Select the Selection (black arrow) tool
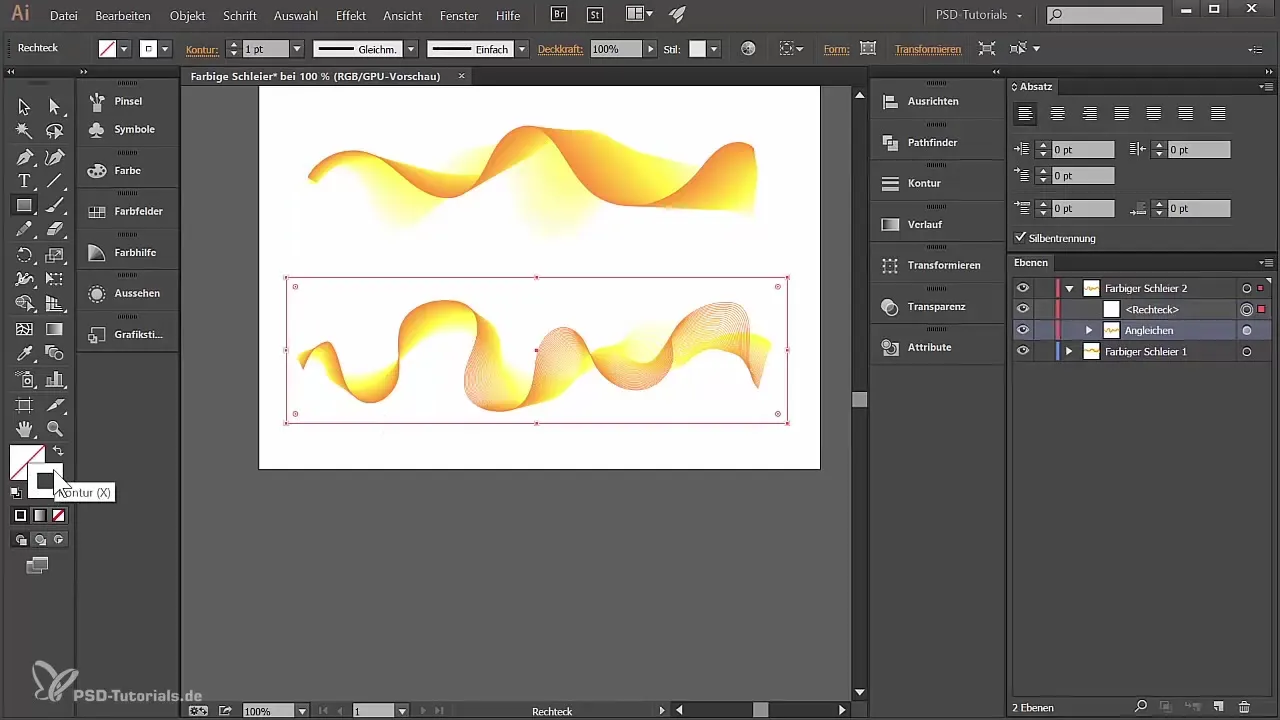This screenshot has width=1280, height=720. click(24, 107)
